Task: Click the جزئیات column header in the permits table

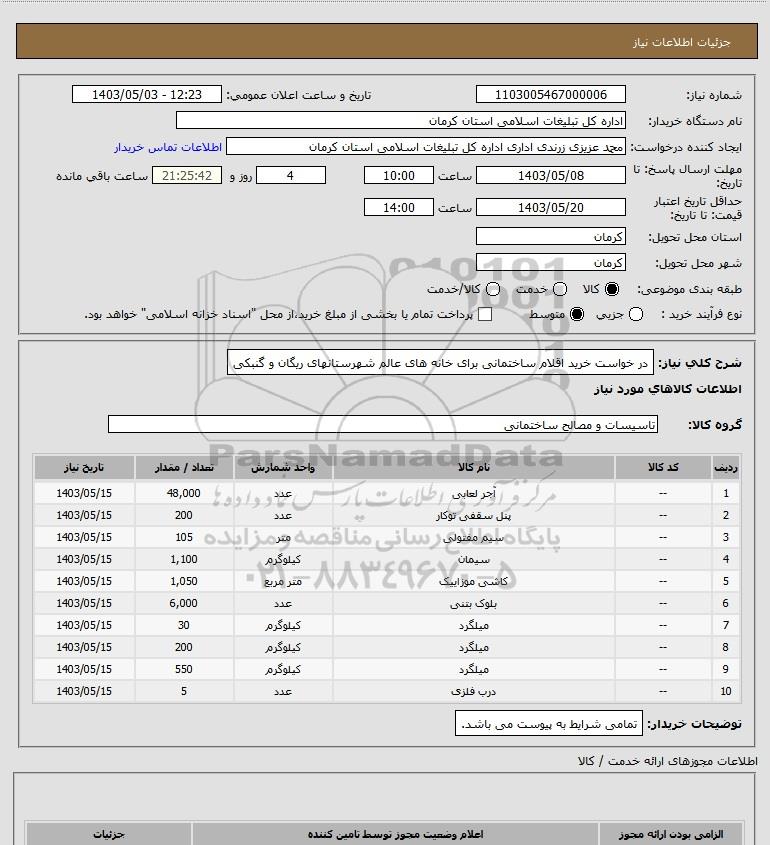Action: coord(109,834)
